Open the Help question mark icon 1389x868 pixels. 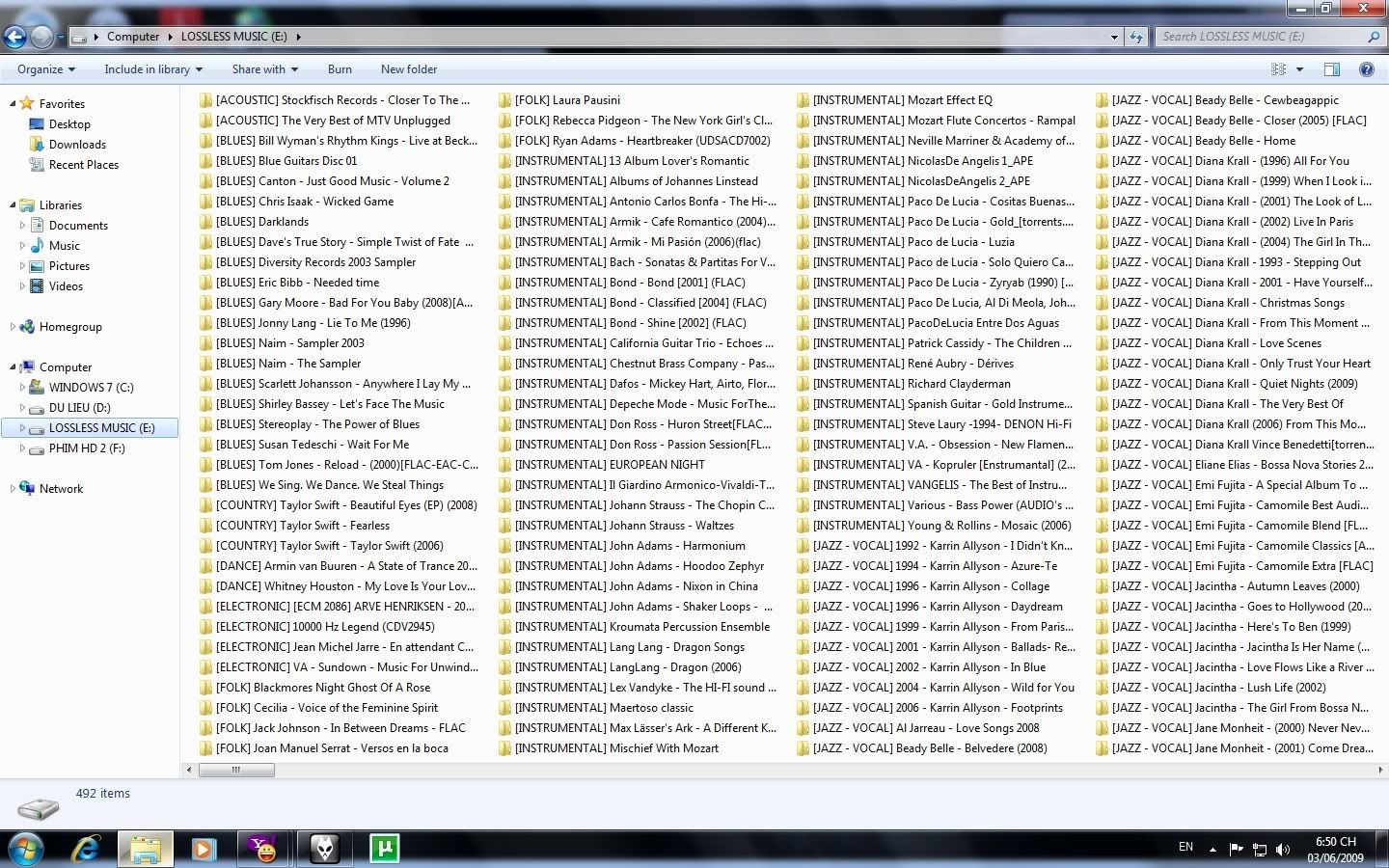coord(1367,69)
